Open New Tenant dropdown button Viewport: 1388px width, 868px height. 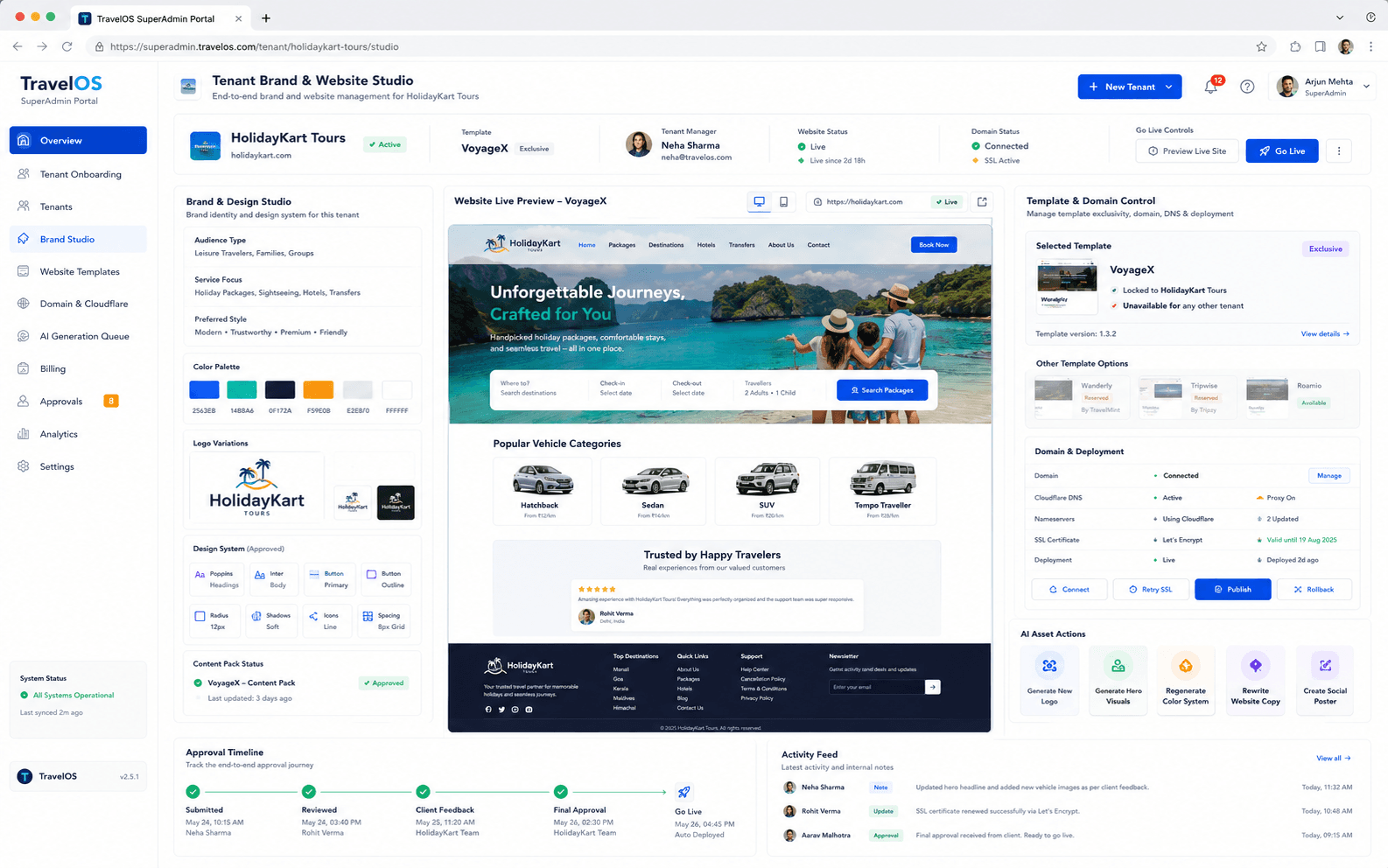(1130, 87)
